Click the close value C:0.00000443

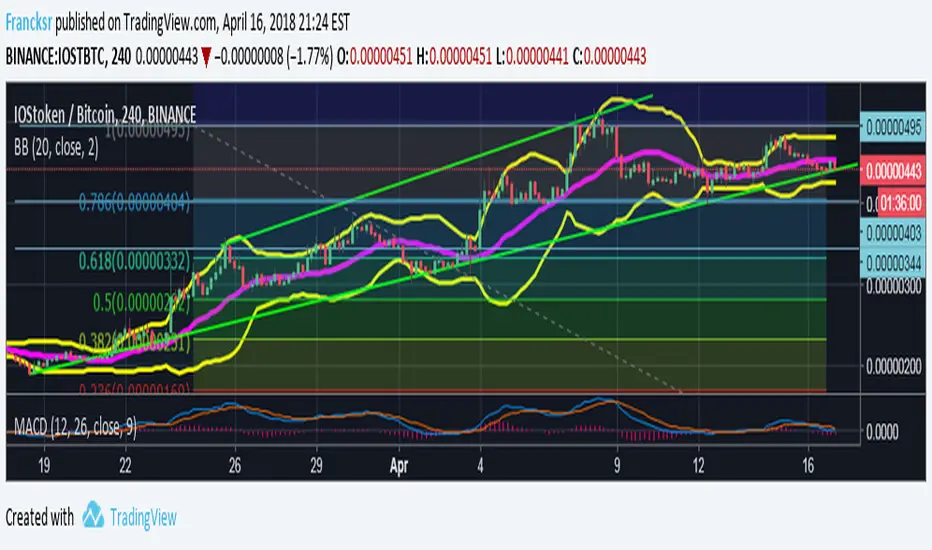(x=609, y=57)
